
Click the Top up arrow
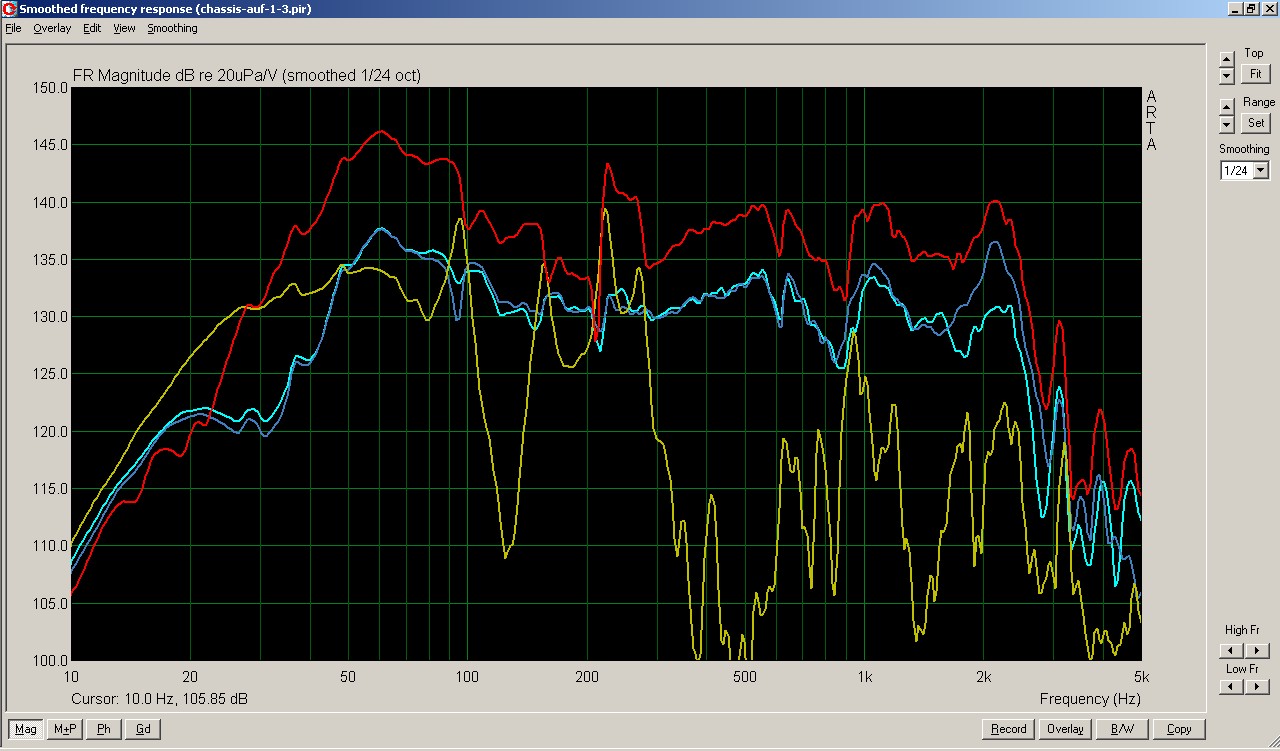pyautogui.click(x=1227, y=59)
